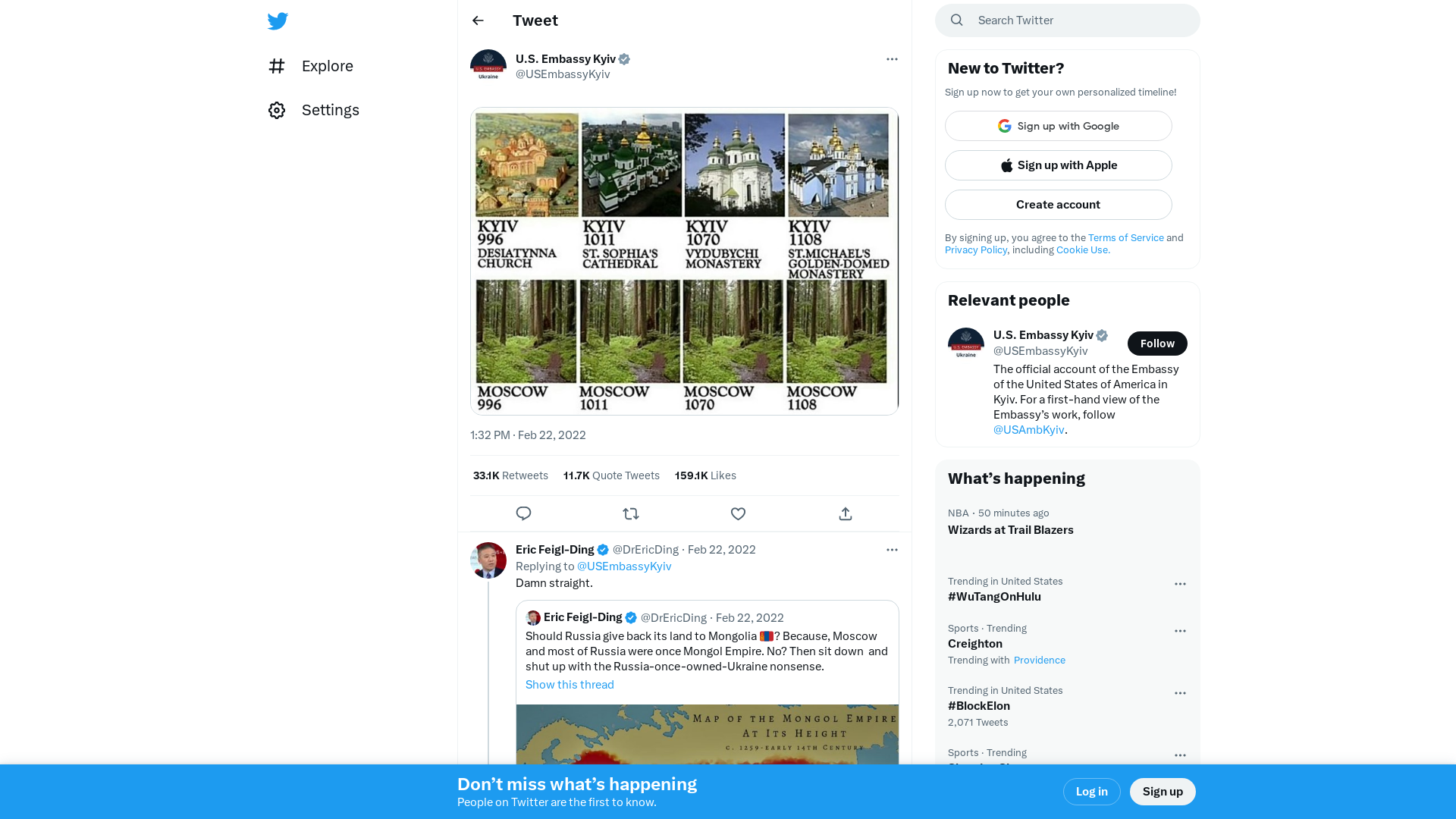Click tweet timestamp 1:32 PM Feb 22, 2022

(x=528, y=435)
